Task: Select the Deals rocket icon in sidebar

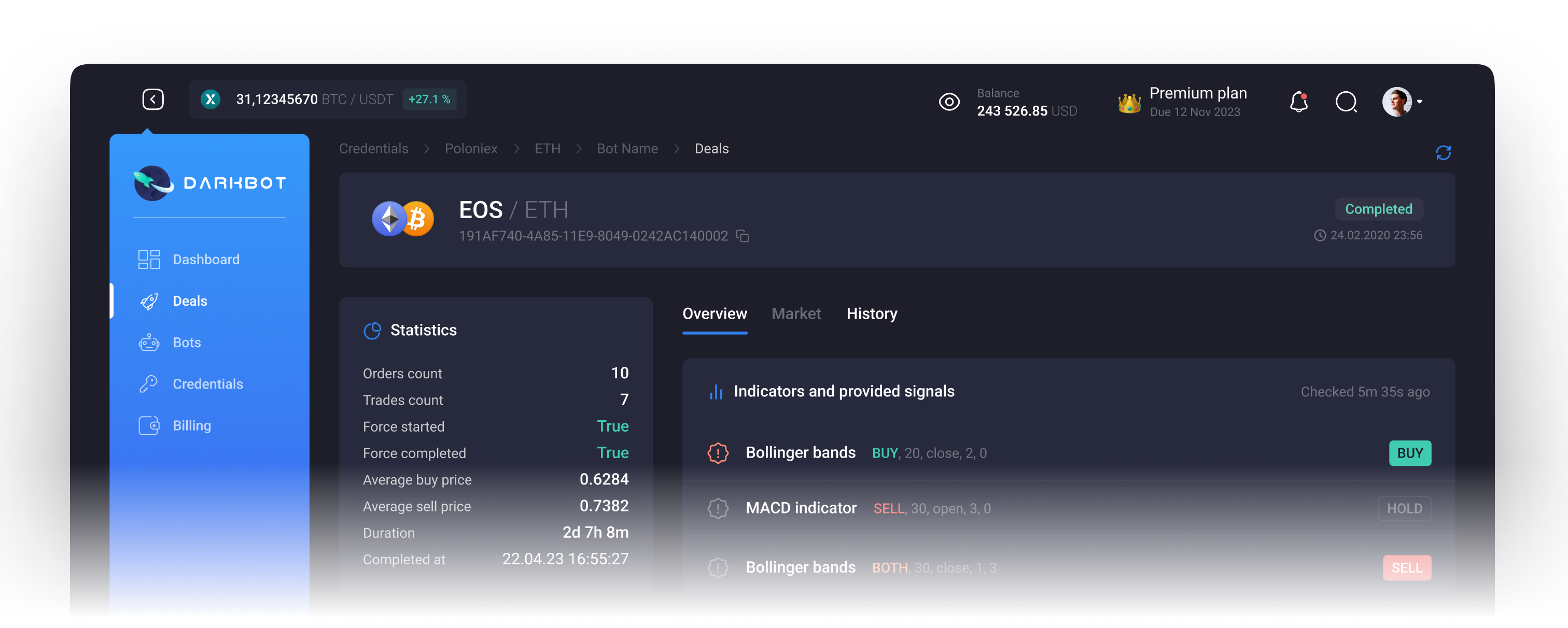Action: tap(148, 301)
